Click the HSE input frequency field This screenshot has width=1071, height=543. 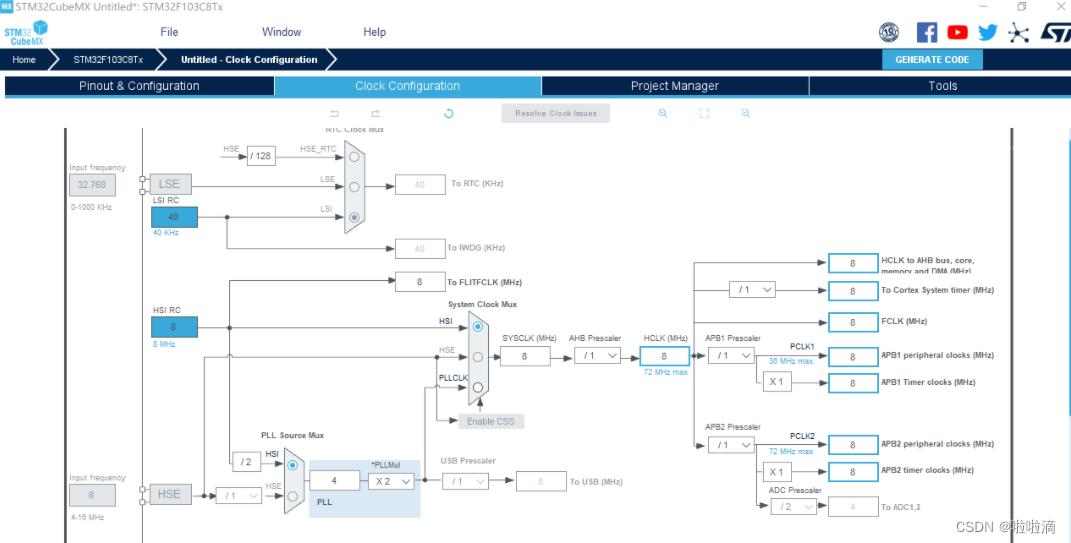[92, 495]
